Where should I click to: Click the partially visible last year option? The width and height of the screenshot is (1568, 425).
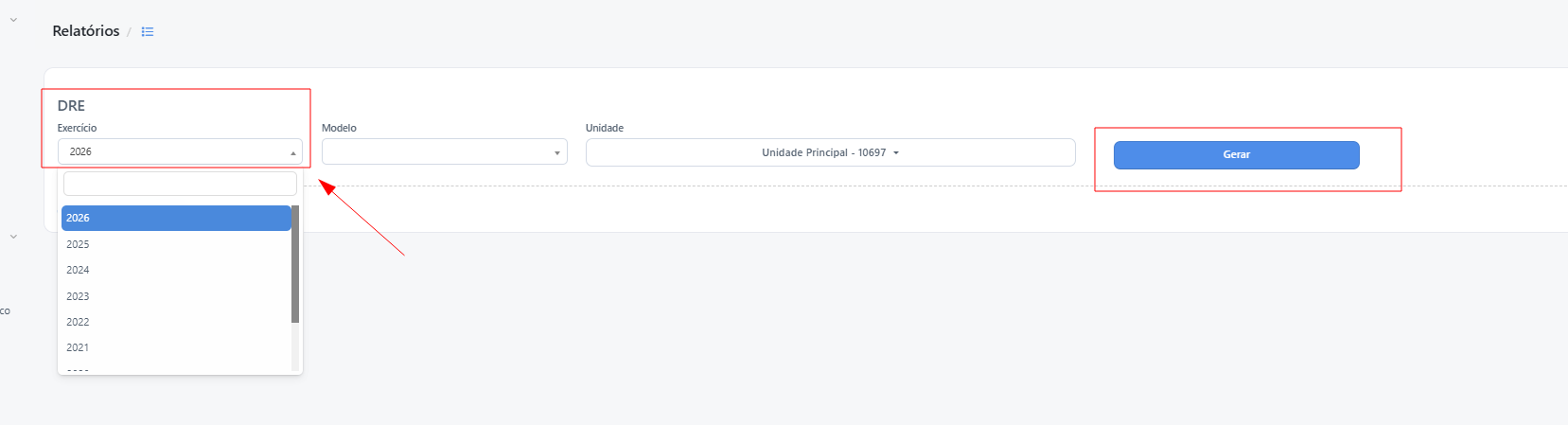[x=176, y=368]
